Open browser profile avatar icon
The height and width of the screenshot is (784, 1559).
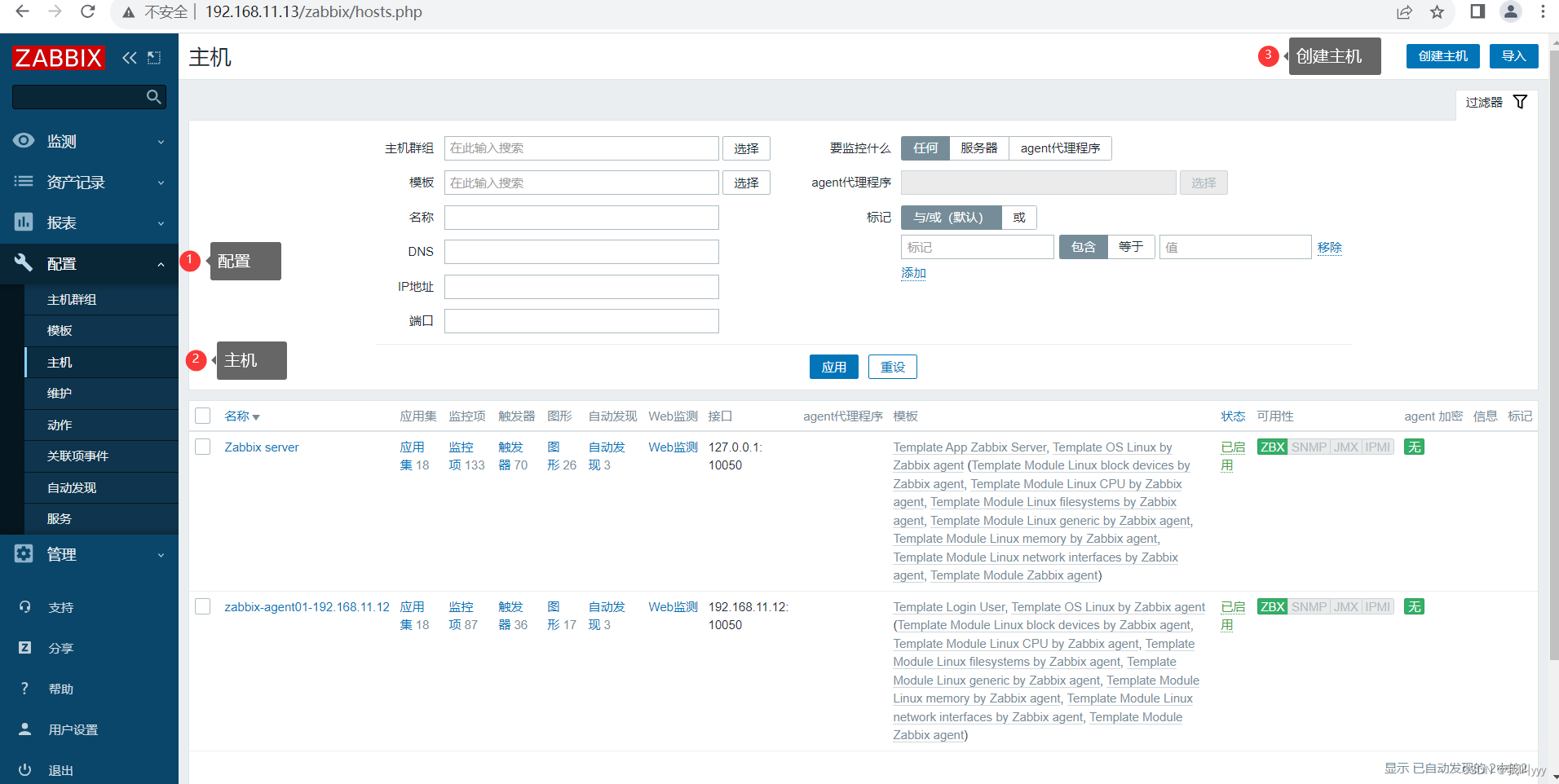(x=1511, y=11)
